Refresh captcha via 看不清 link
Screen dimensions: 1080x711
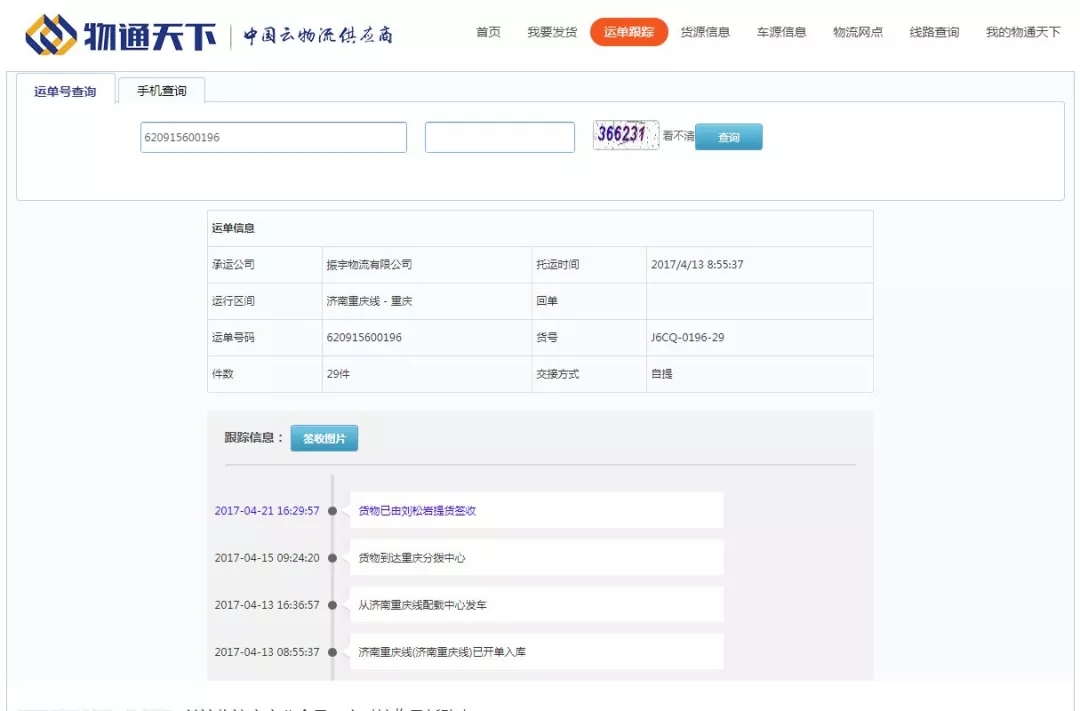677,136
